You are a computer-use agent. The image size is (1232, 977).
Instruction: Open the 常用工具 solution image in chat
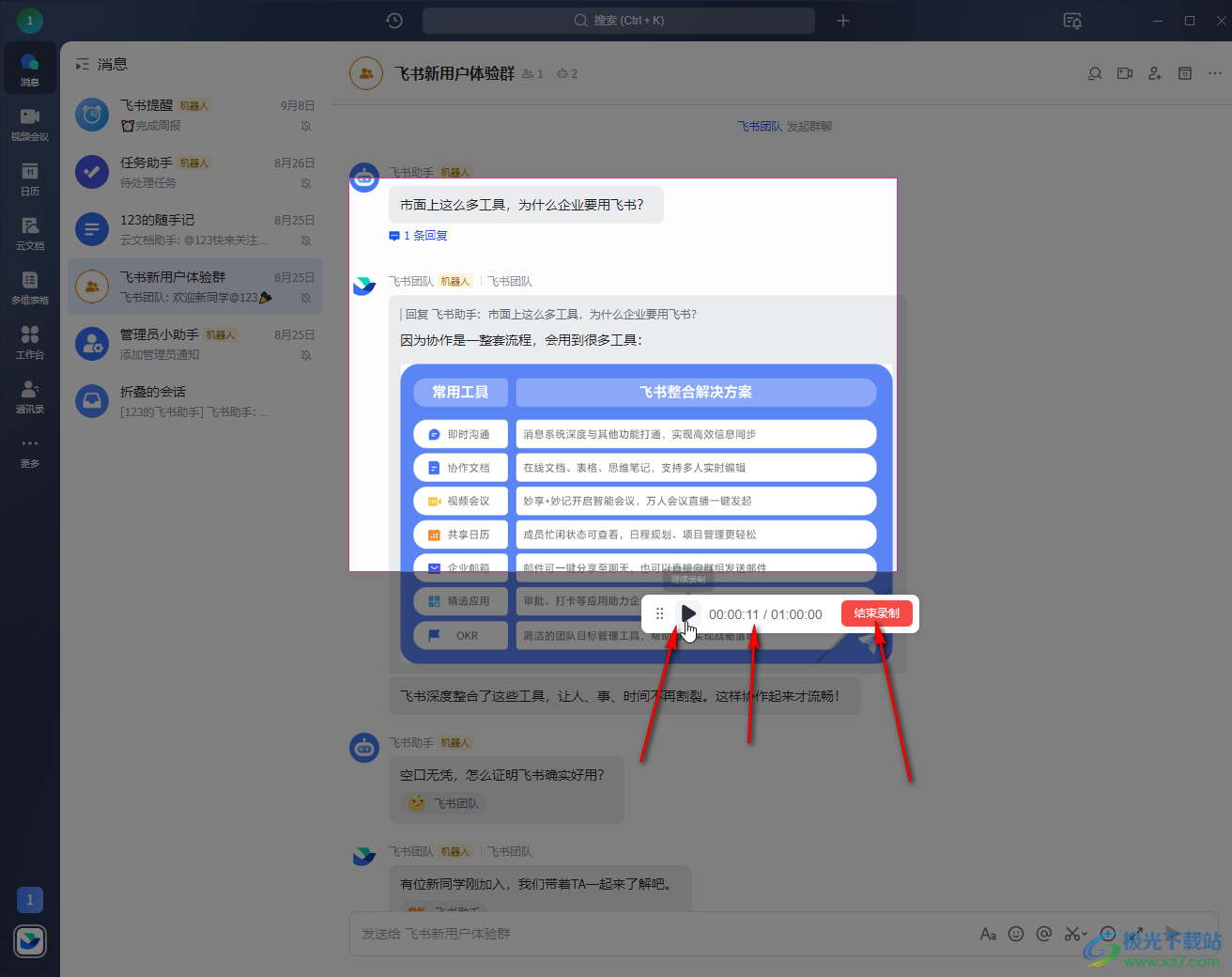tap(646, 514)
